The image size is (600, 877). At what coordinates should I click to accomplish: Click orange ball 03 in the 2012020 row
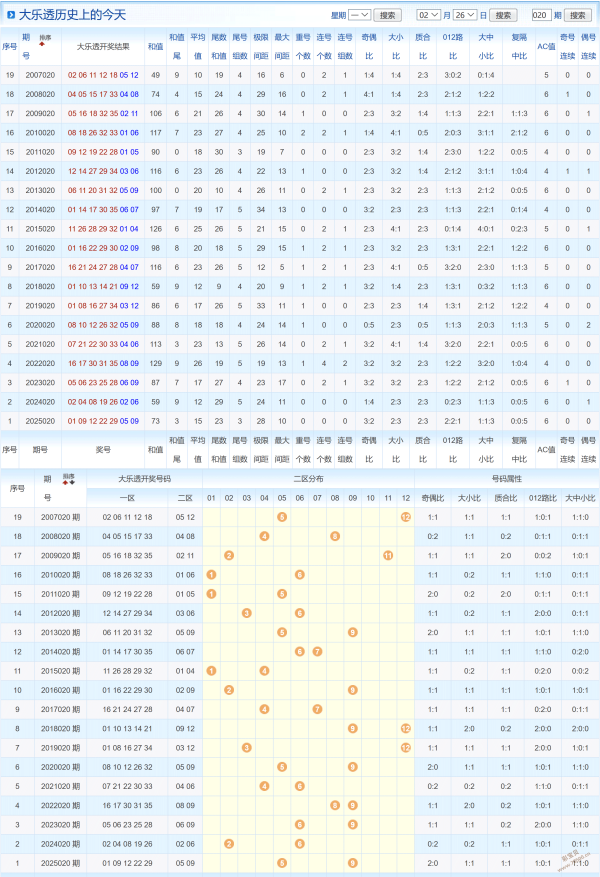246,612
